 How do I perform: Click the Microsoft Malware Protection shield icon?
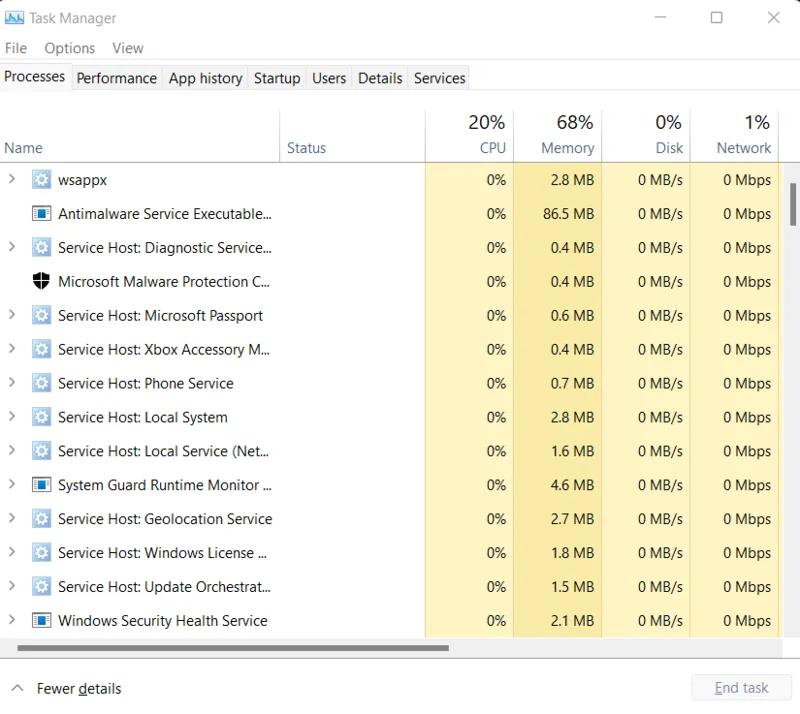[x=41, y=281]
